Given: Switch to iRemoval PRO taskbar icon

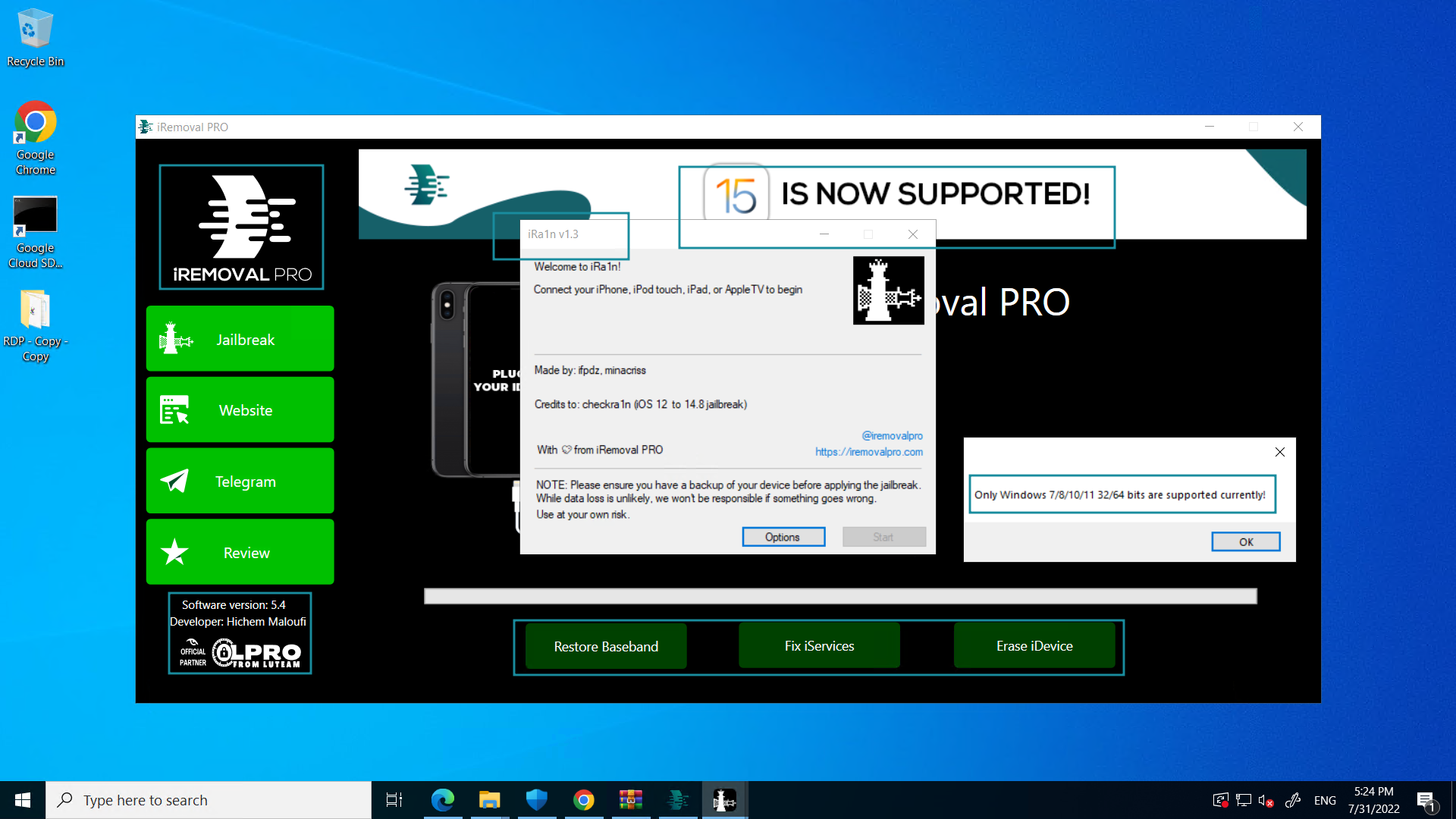Looking at the screenshot, I should coord(678,800).
